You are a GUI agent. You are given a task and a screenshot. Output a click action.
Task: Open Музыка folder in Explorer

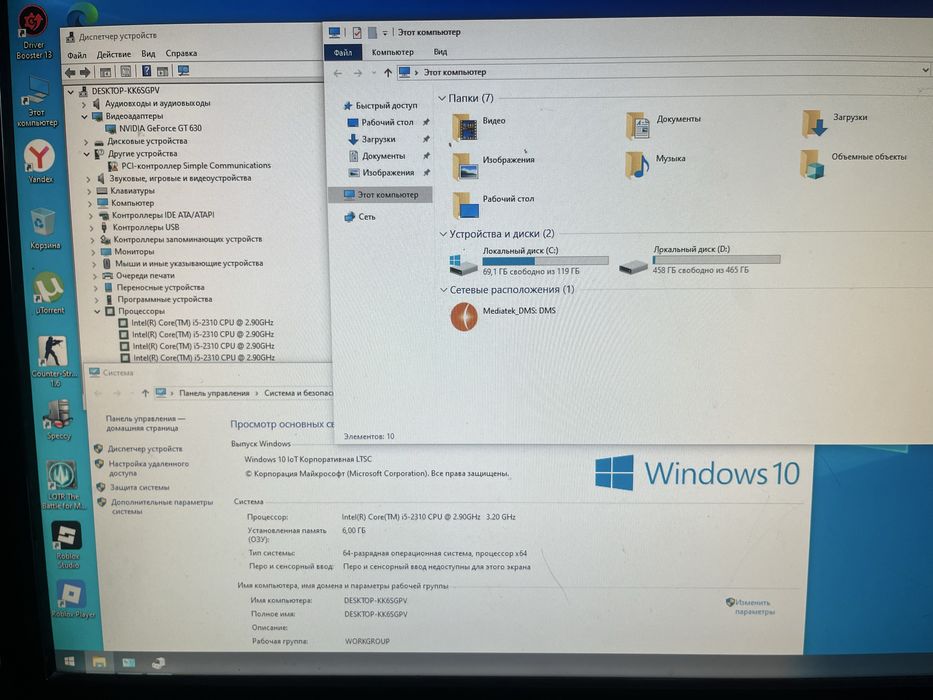tap(655, 164)
